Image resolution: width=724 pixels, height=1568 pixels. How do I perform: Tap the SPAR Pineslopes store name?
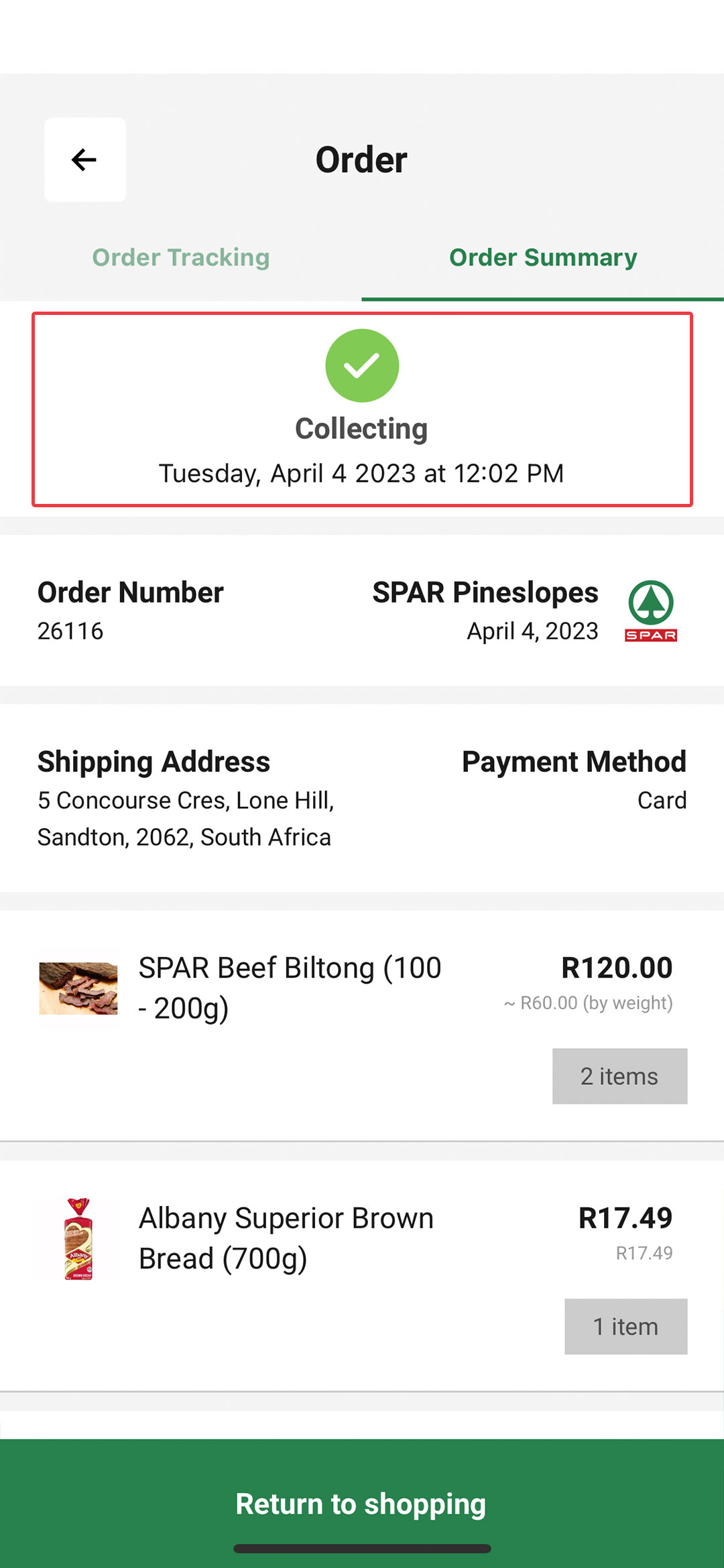click(x=485, y=592)
